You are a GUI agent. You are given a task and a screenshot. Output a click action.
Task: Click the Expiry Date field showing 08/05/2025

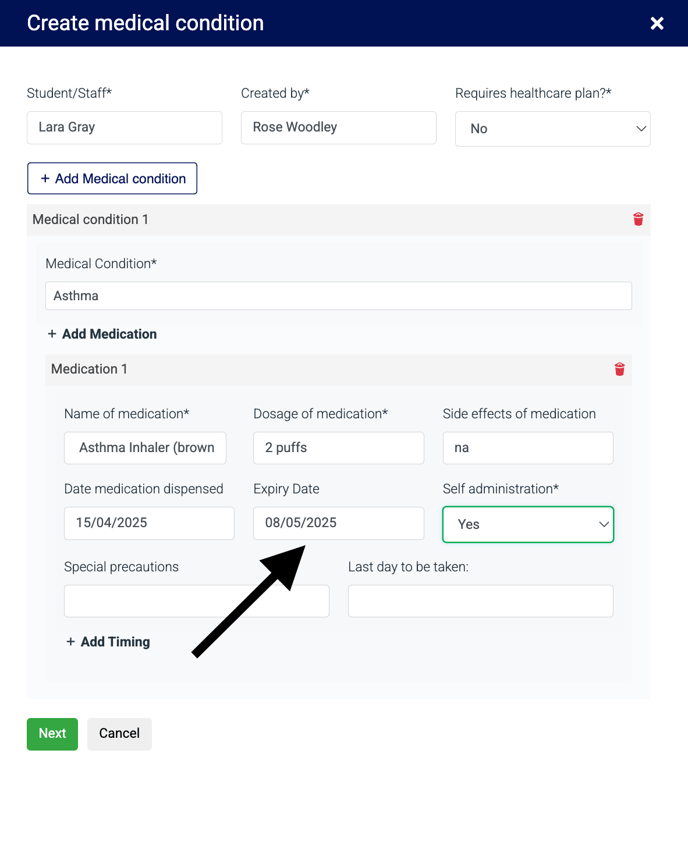tap(338, 523)
